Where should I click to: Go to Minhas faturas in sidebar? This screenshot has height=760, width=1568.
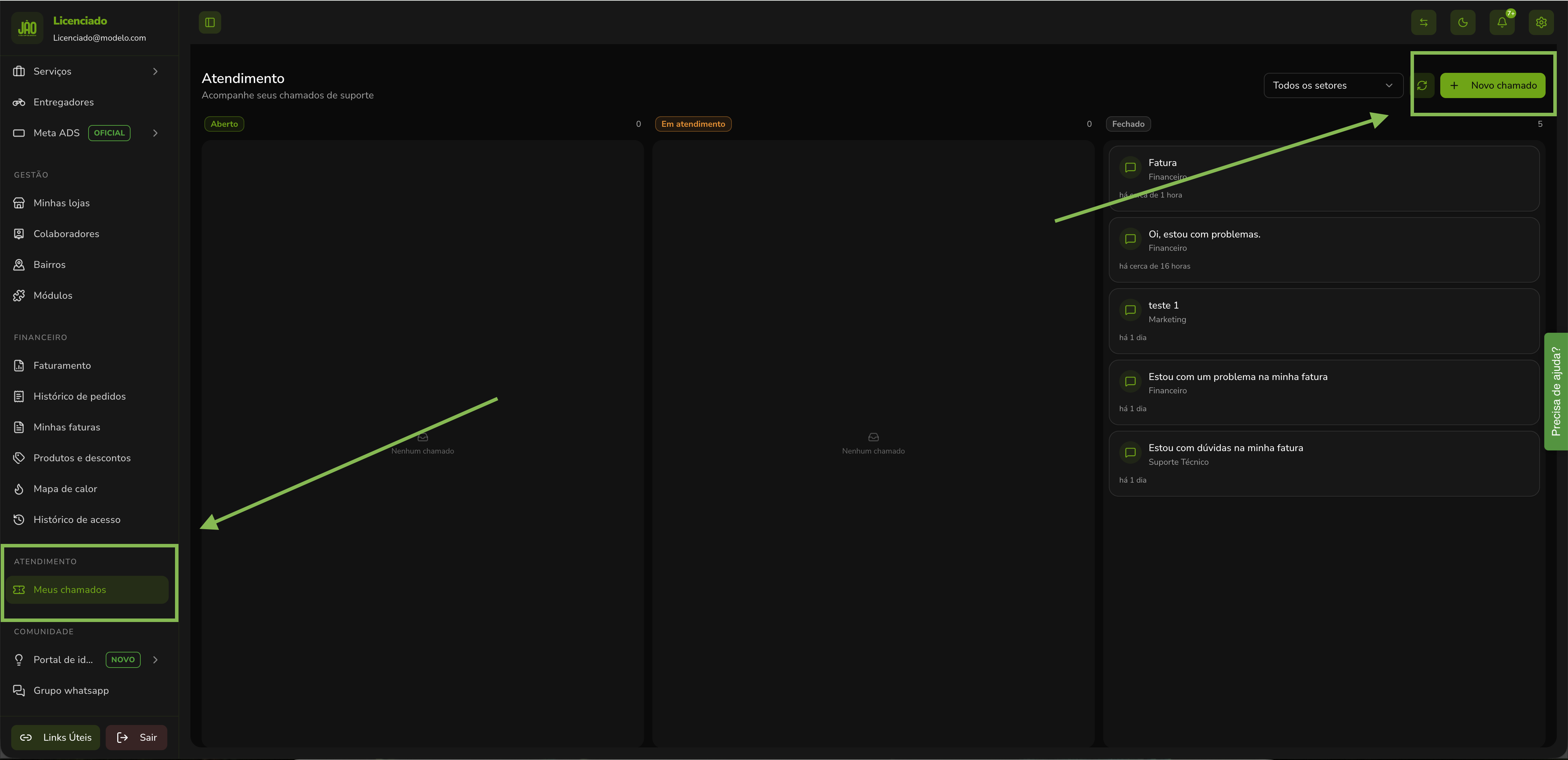[x=66, y=428]
